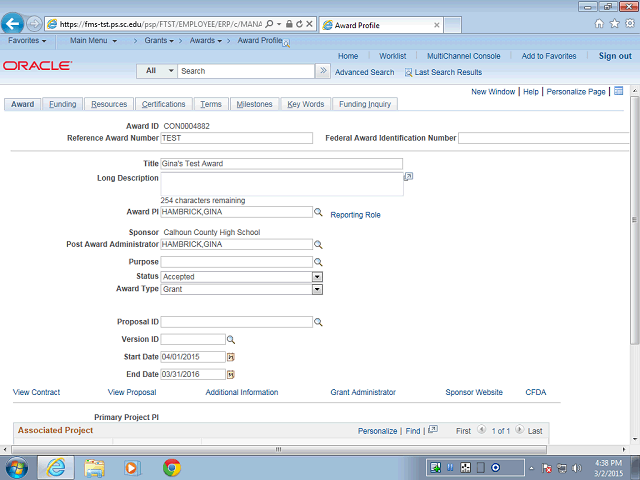Open the address bar search dropdown arrow
This screenshot has height=480, width=640.
point(279,24)
